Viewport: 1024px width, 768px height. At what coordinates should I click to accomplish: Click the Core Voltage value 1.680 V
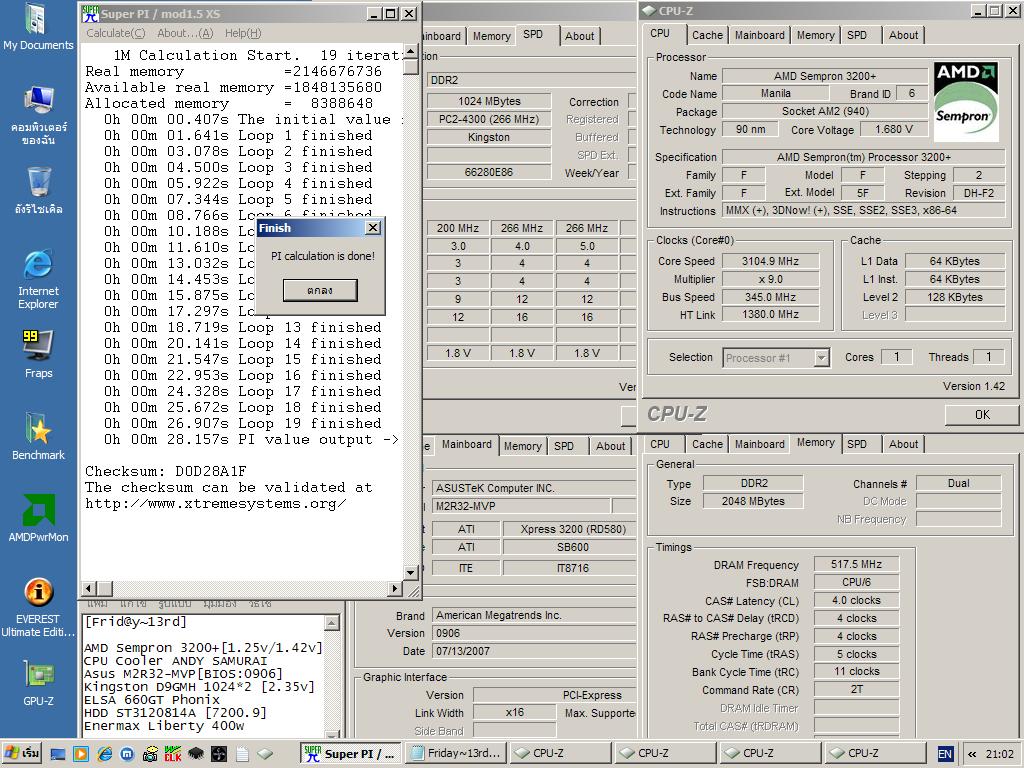click(x=894, y=129)
